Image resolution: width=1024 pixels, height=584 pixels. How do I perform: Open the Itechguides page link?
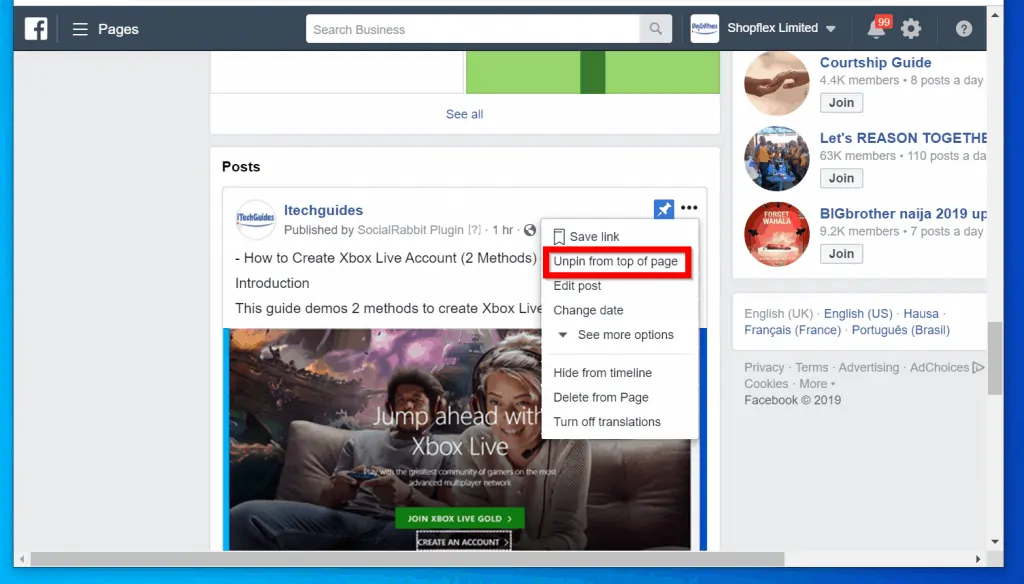pos(323,210)
